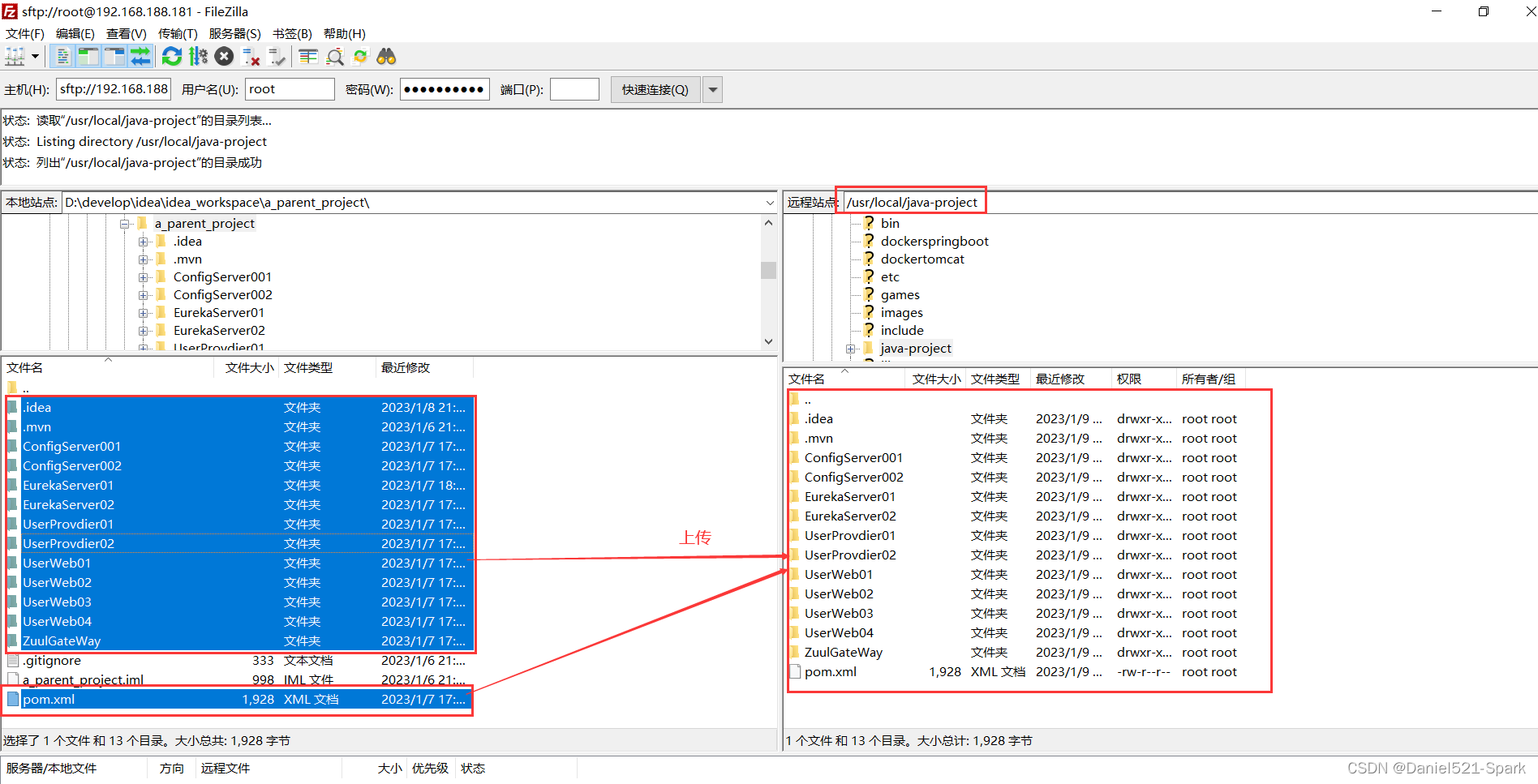
Task: Open the Site Manager dropdown arrow
Action: tap(35, 57)
